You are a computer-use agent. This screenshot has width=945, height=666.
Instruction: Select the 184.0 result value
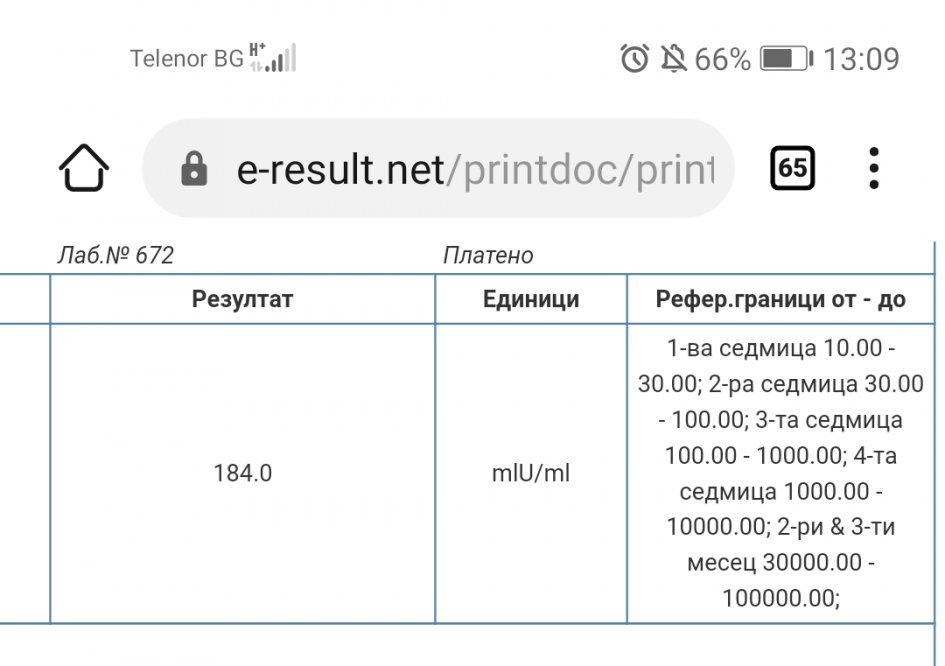[242, 473]
